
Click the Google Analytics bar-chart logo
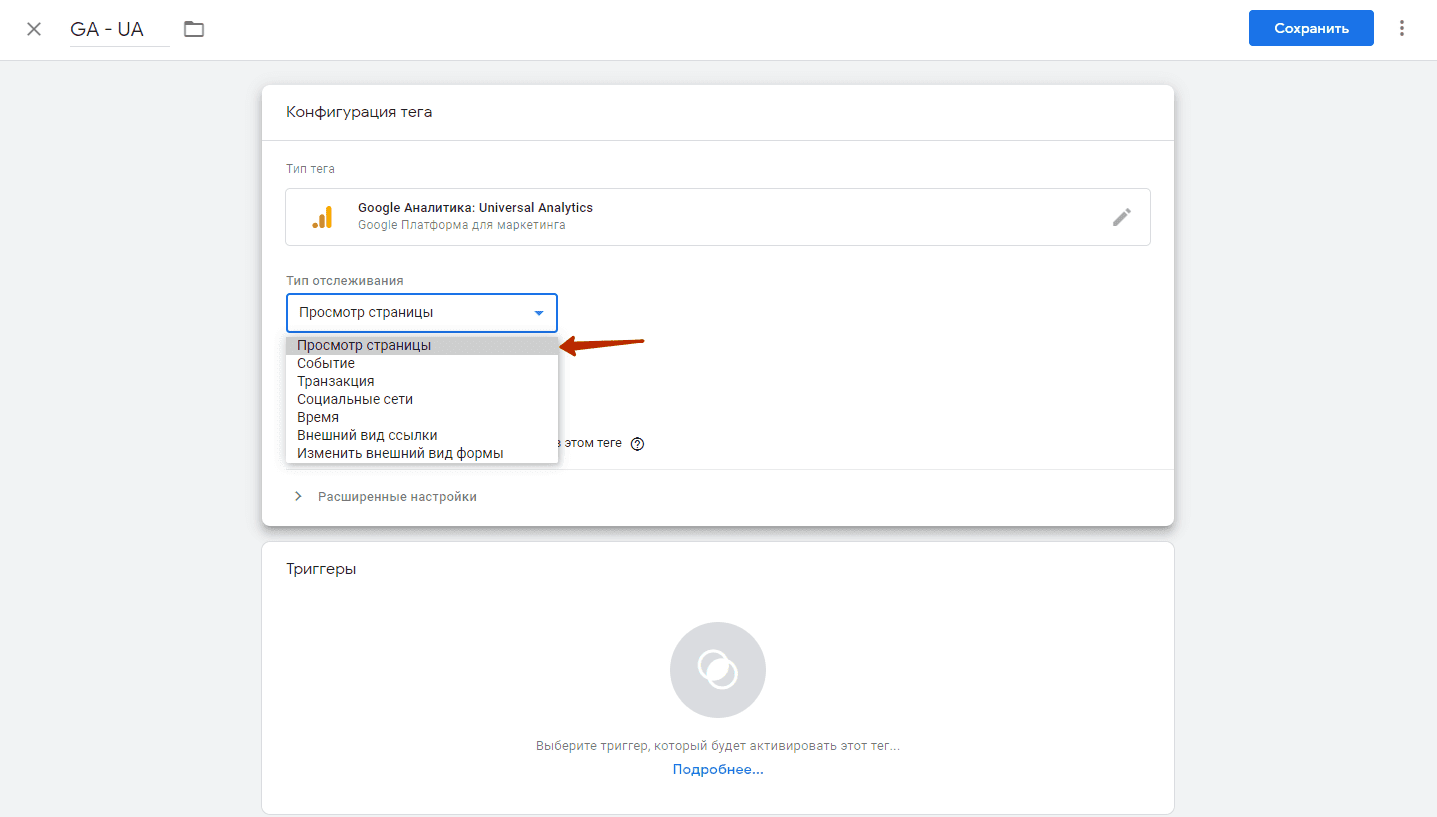tap(322, 217)
